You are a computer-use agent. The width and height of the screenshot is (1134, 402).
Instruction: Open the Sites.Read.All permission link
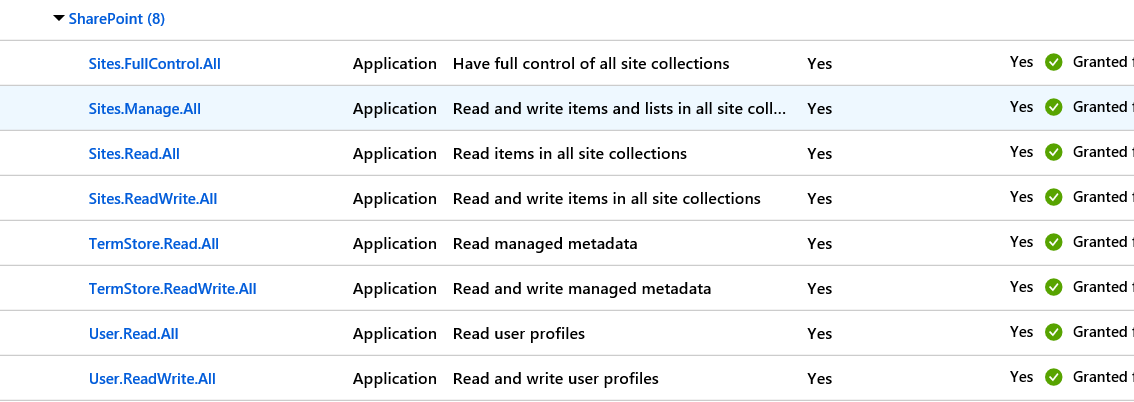coord(134,153)
